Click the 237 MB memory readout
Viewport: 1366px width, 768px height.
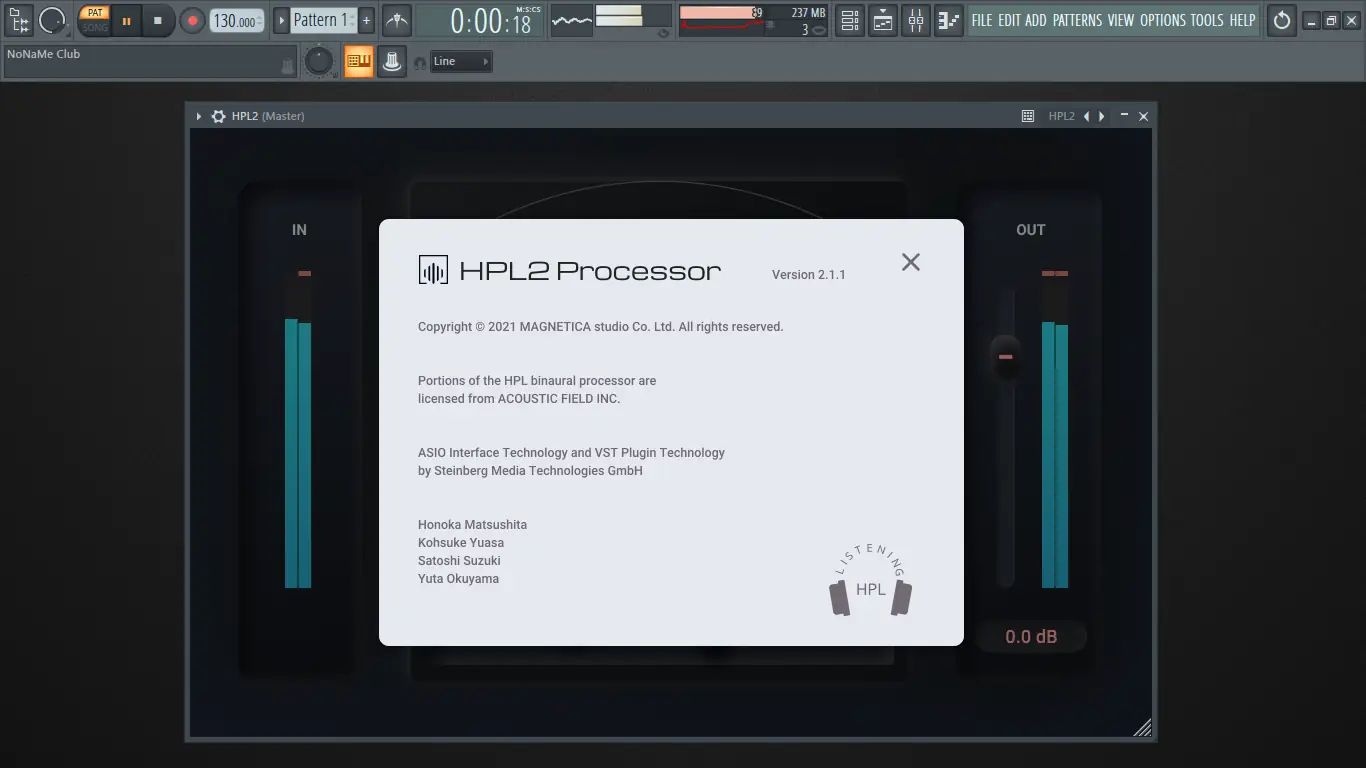[808, 13]
